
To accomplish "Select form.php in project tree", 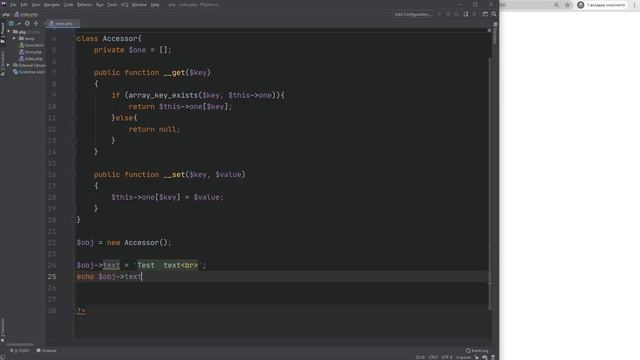I will 31,52.
